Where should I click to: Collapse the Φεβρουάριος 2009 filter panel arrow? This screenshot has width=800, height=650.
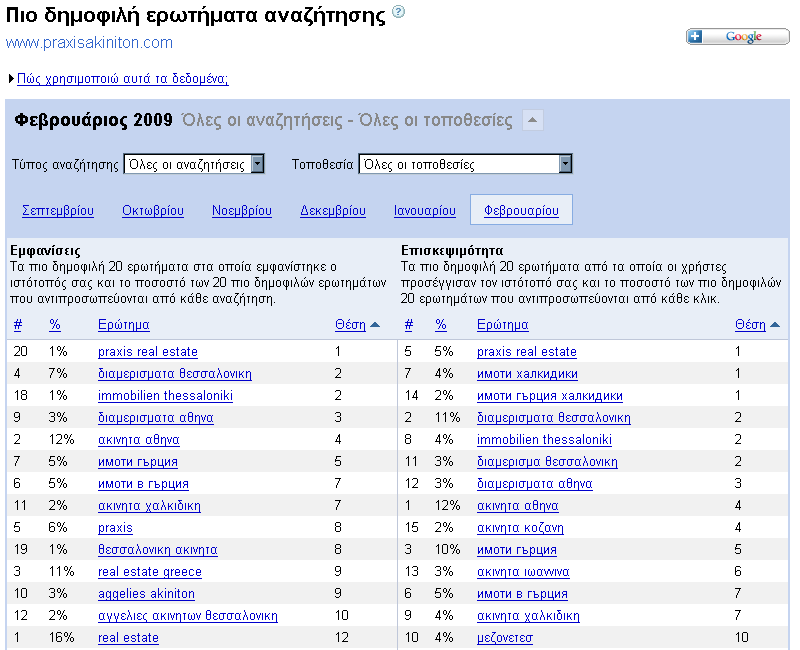coord(533,121)
